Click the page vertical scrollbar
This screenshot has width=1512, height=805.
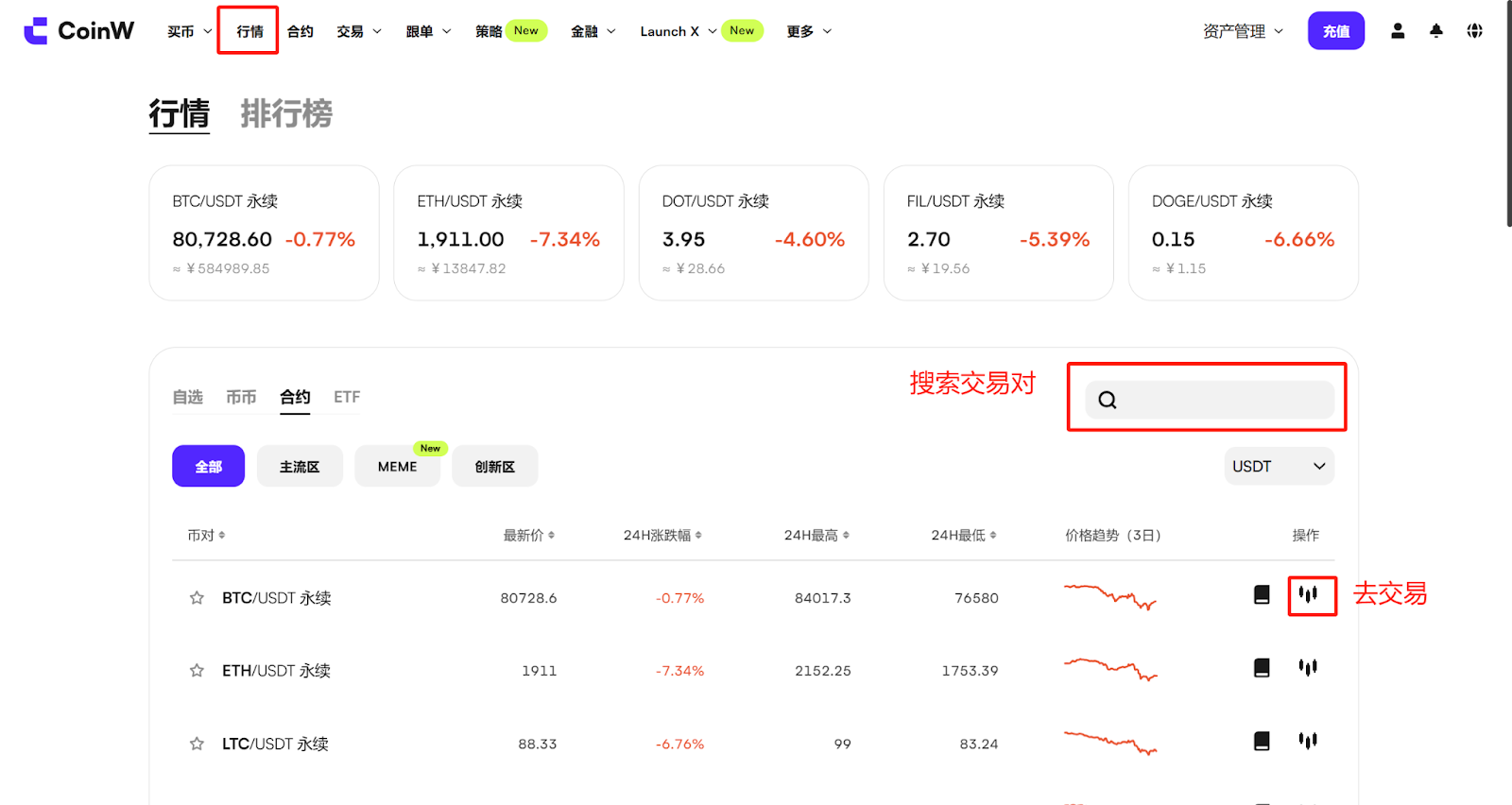point(1508,113)
